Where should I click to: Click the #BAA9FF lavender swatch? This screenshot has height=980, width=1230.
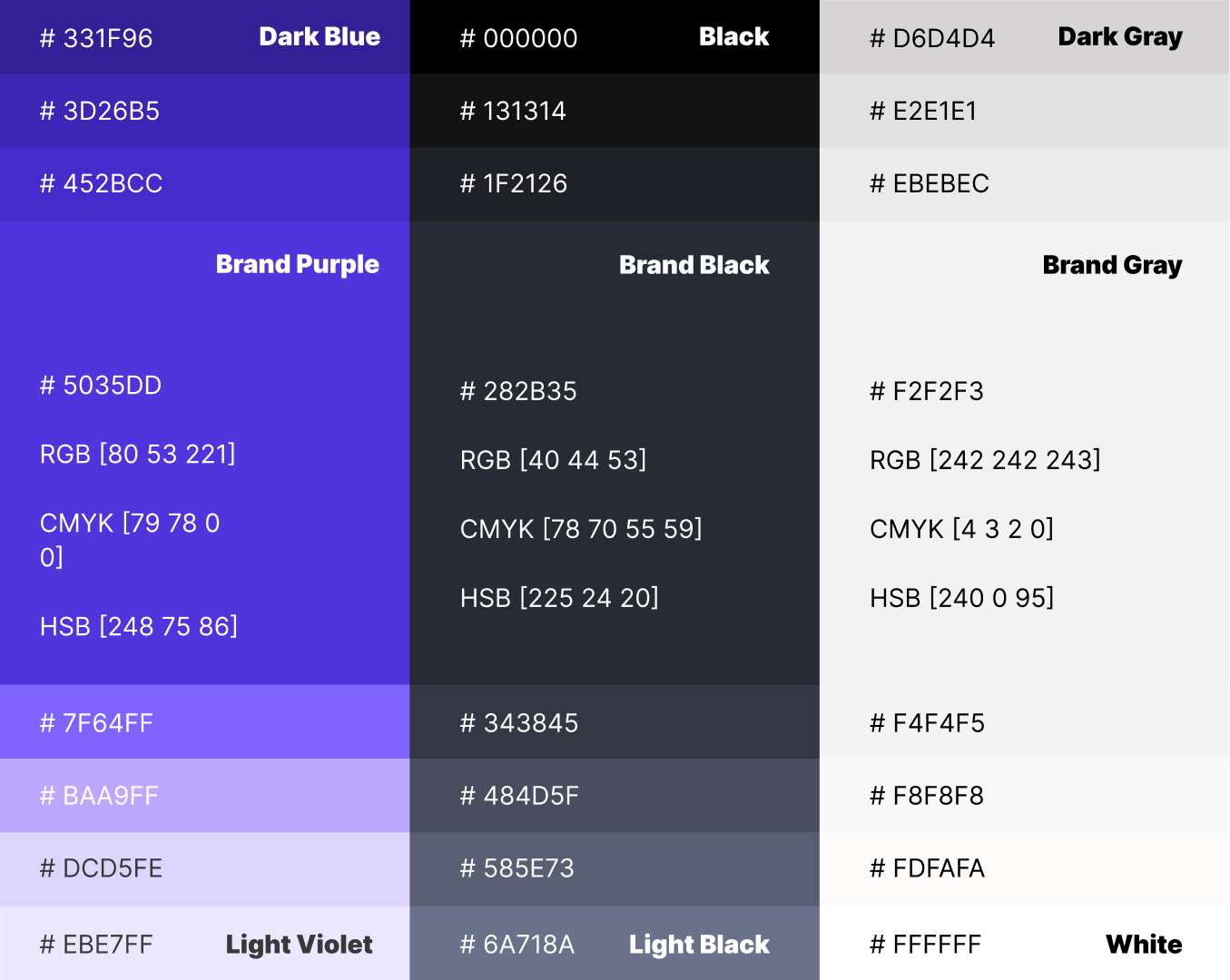click(204, 795)
